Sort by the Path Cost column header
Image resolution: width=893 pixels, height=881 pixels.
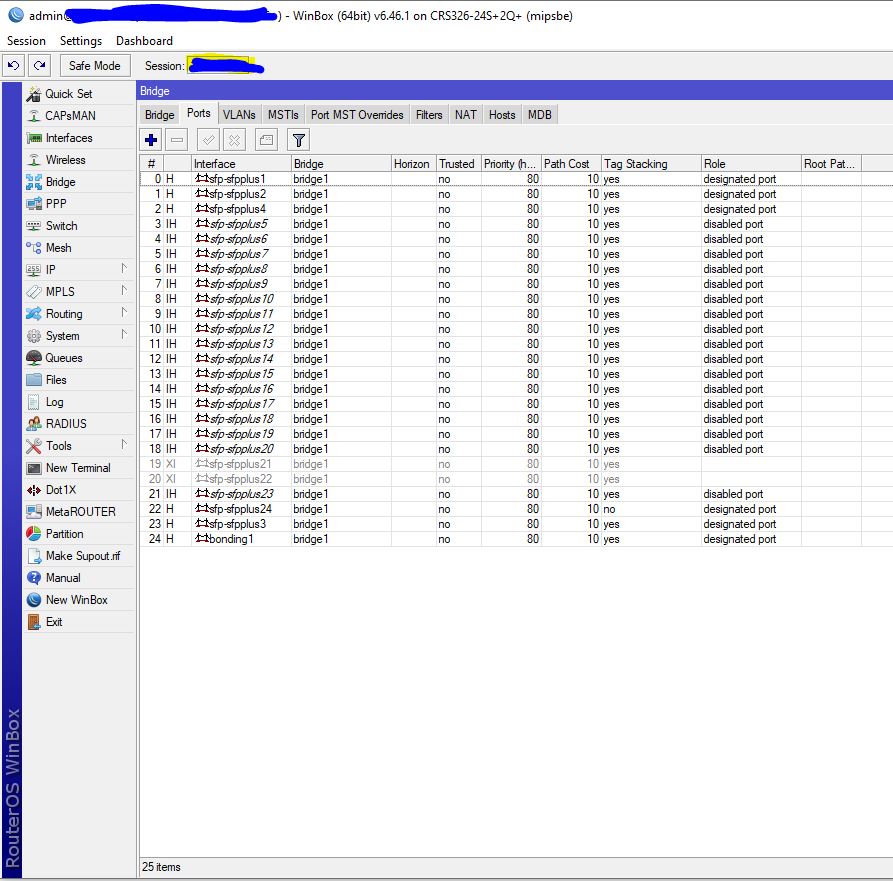(571, 164)
